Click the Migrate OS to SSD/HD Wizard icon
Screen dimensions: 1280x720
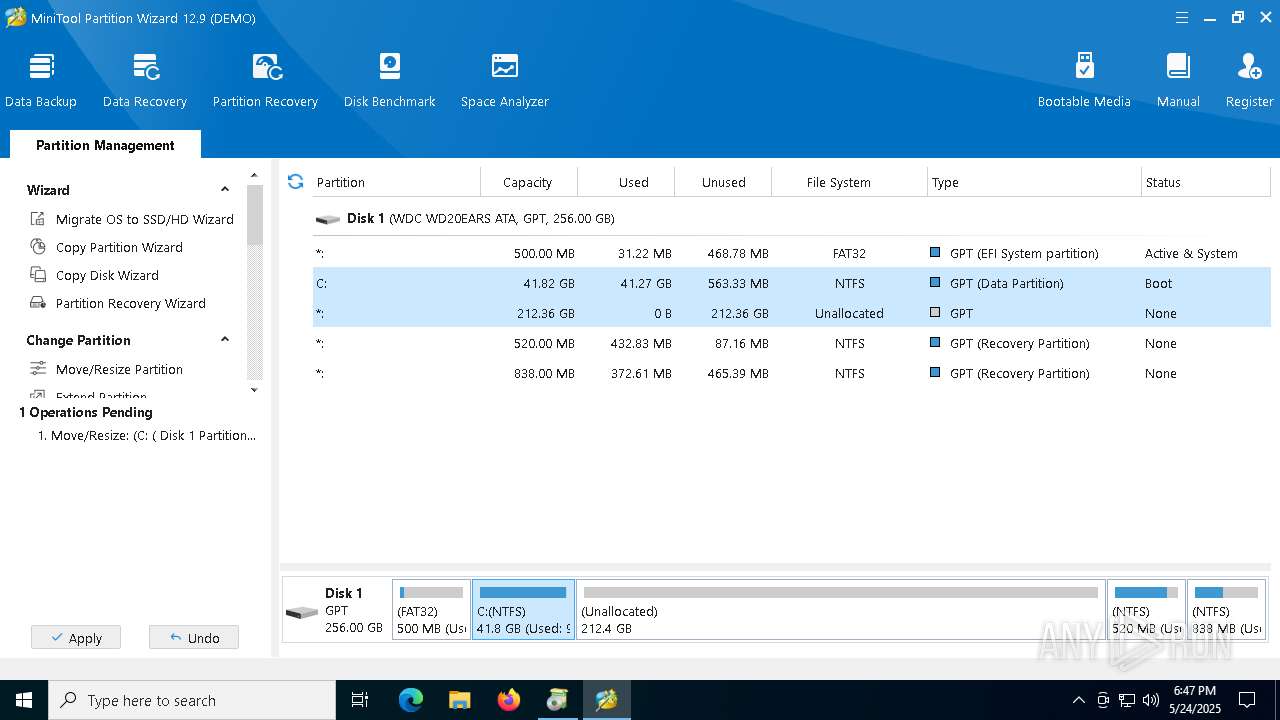pyautogui.click(x=38, y=219)
